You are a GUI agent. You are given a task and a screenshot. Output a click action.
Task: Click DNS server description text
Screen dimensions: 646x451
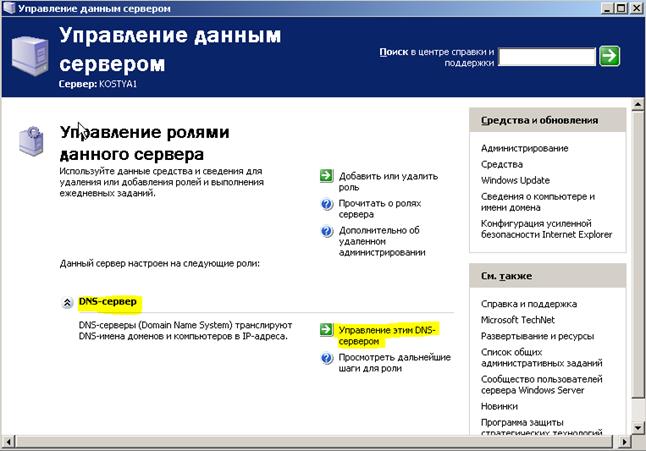[x=185, y=331]
